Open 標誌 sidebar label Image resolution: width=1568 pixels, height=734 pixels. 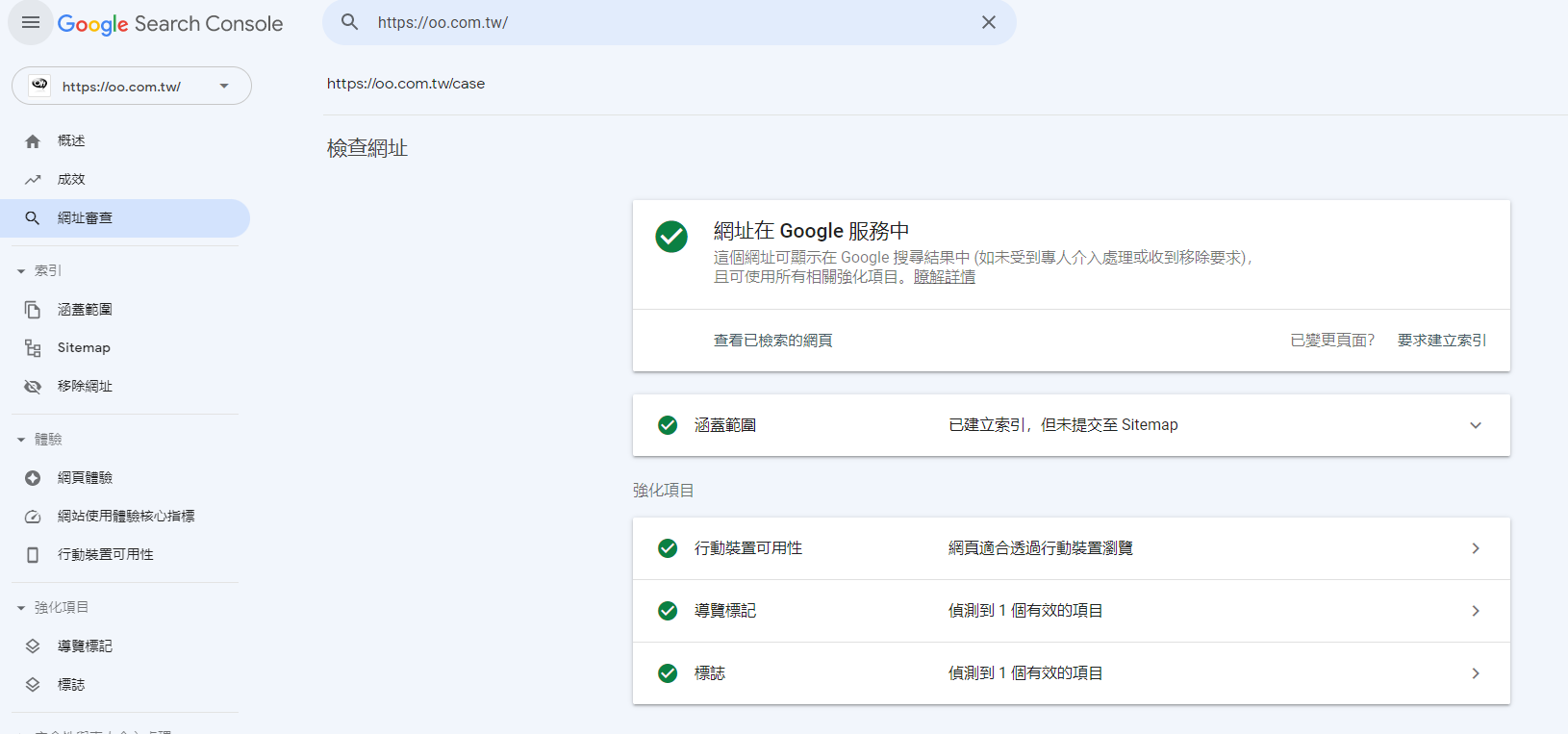(x=71, y=684)
